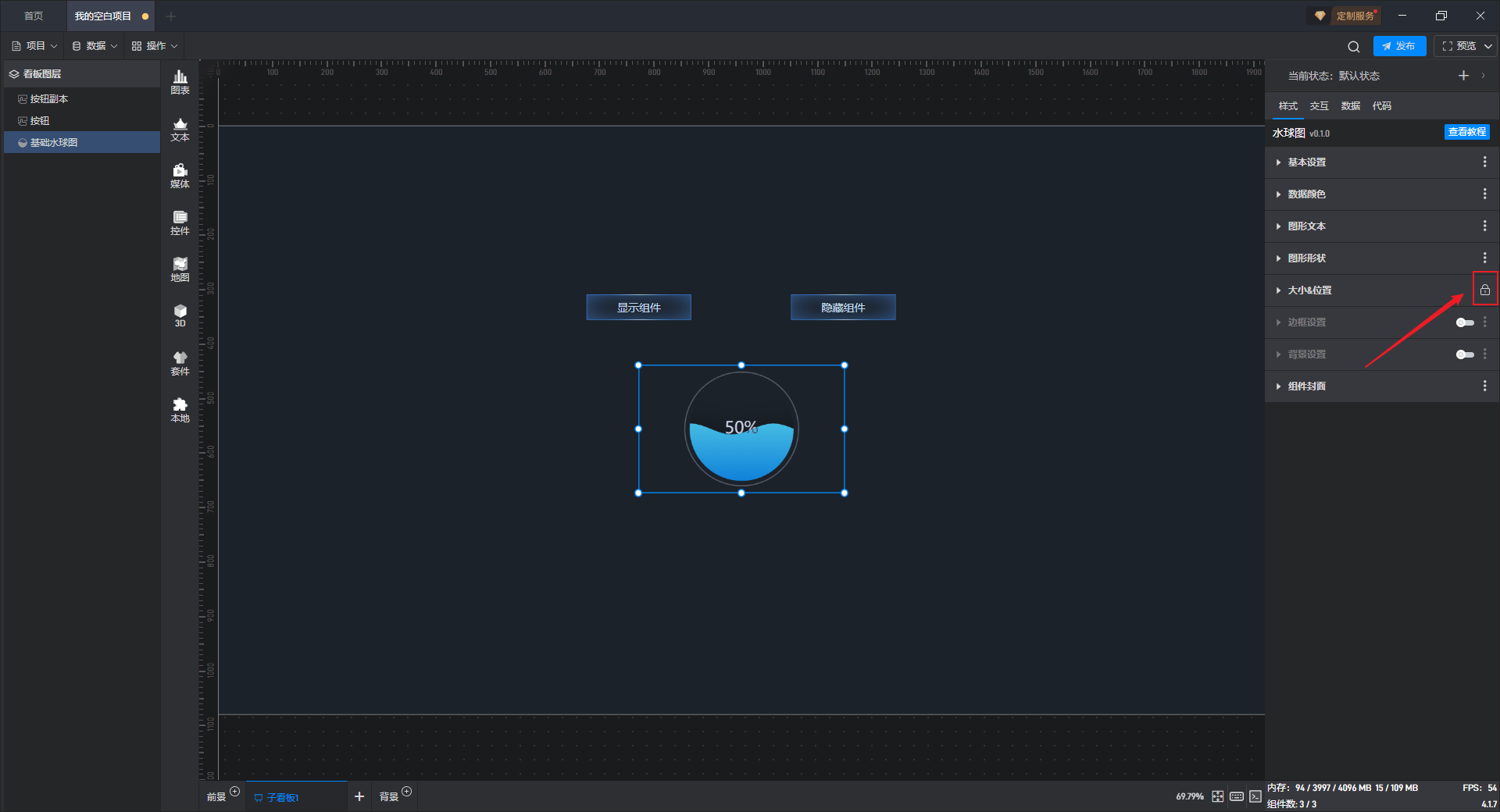Open the 本地 local components panel
1500x812 pixels.
tap(180, 409)
